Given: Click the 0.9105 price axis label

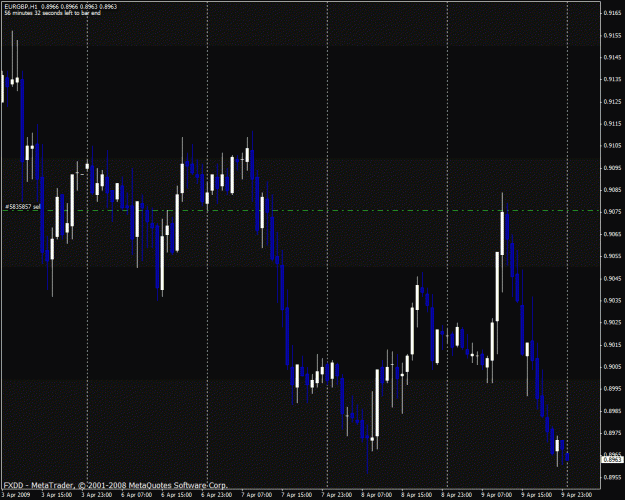Looking at the screenshot, I should pos(612,146).
